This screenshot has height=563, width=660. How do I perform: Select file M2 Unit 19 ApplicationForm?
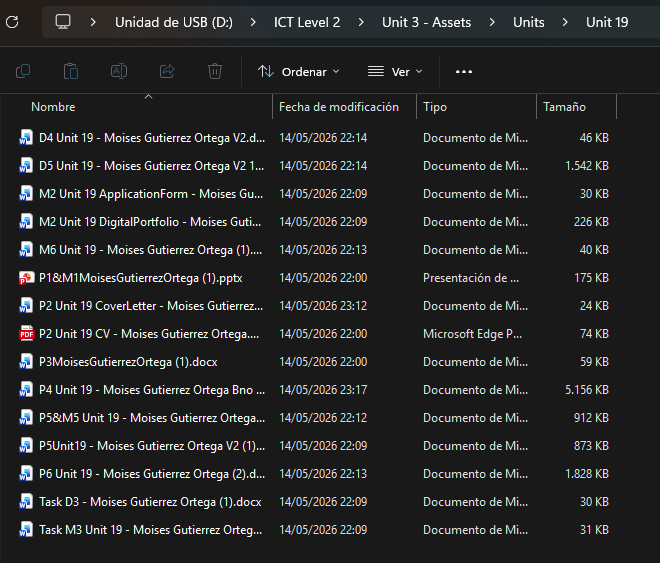pyautogui.click(x=151, y=194)
